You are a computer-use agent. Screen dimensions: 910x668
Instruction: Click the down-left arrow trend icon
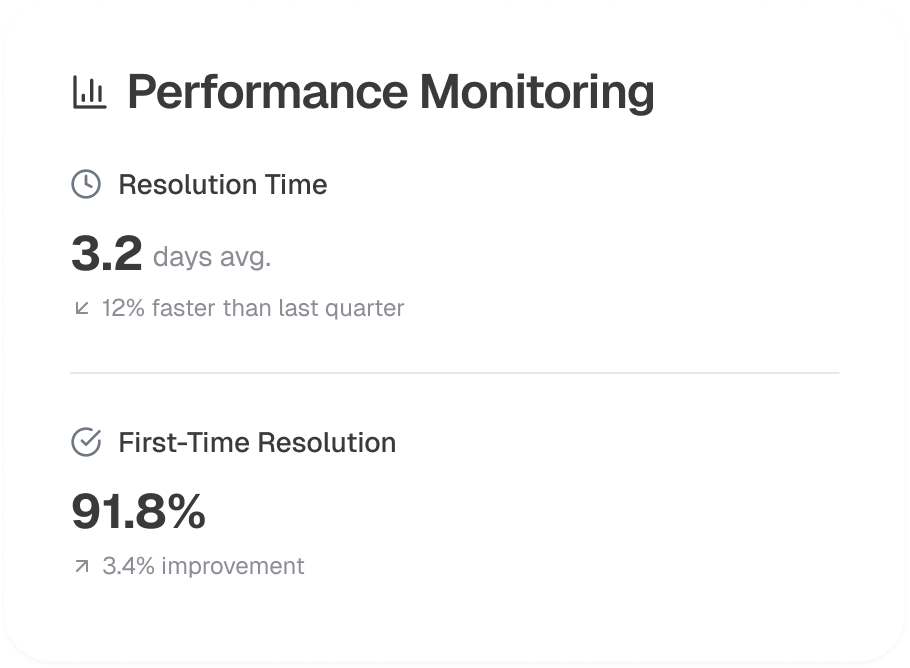pyautogui.click(x=83, y=308)
